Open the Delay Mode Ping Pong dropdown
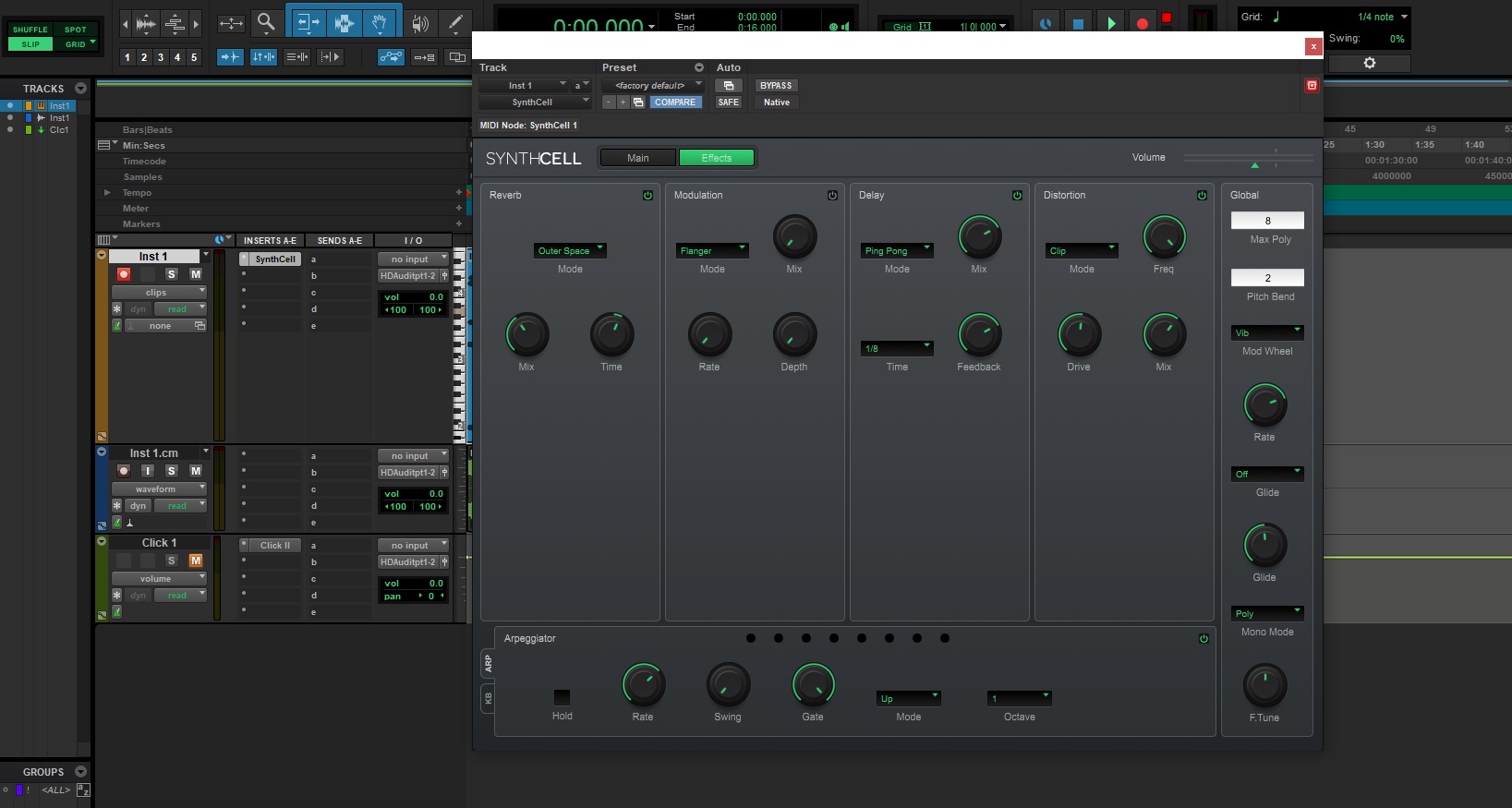The height and width of the screenshot is (808, 1512). [x=897, y=250]
